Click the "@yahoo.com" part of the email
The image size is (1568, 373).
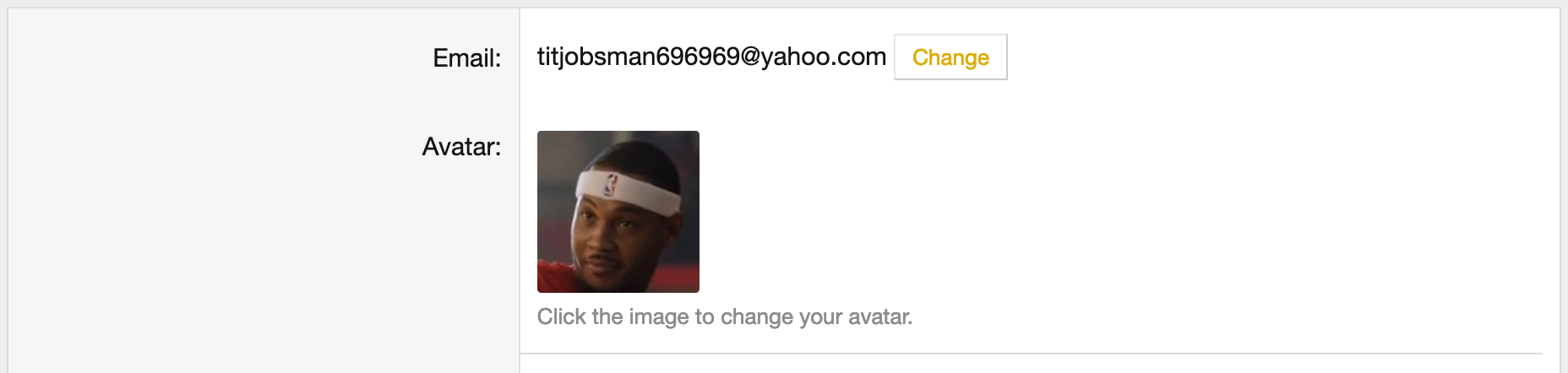[x=814, y=57]
